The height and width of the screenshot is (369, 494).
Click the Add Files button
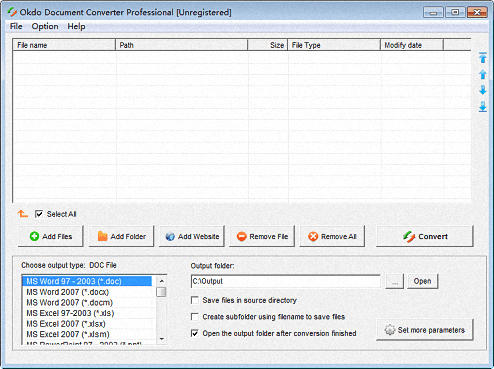click(51, 236)
